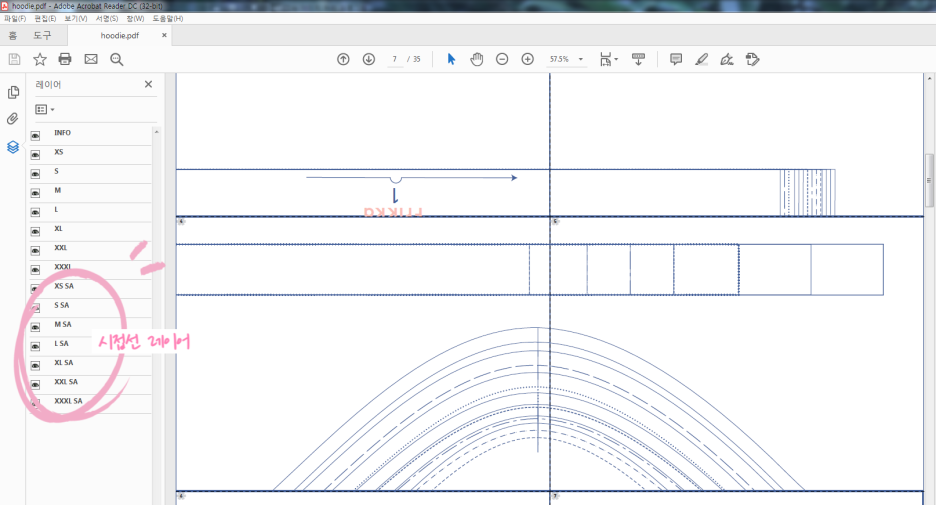Click the 57.5% zoom value field
Screen dimensions: 936x505
click(x=560, y=59)
